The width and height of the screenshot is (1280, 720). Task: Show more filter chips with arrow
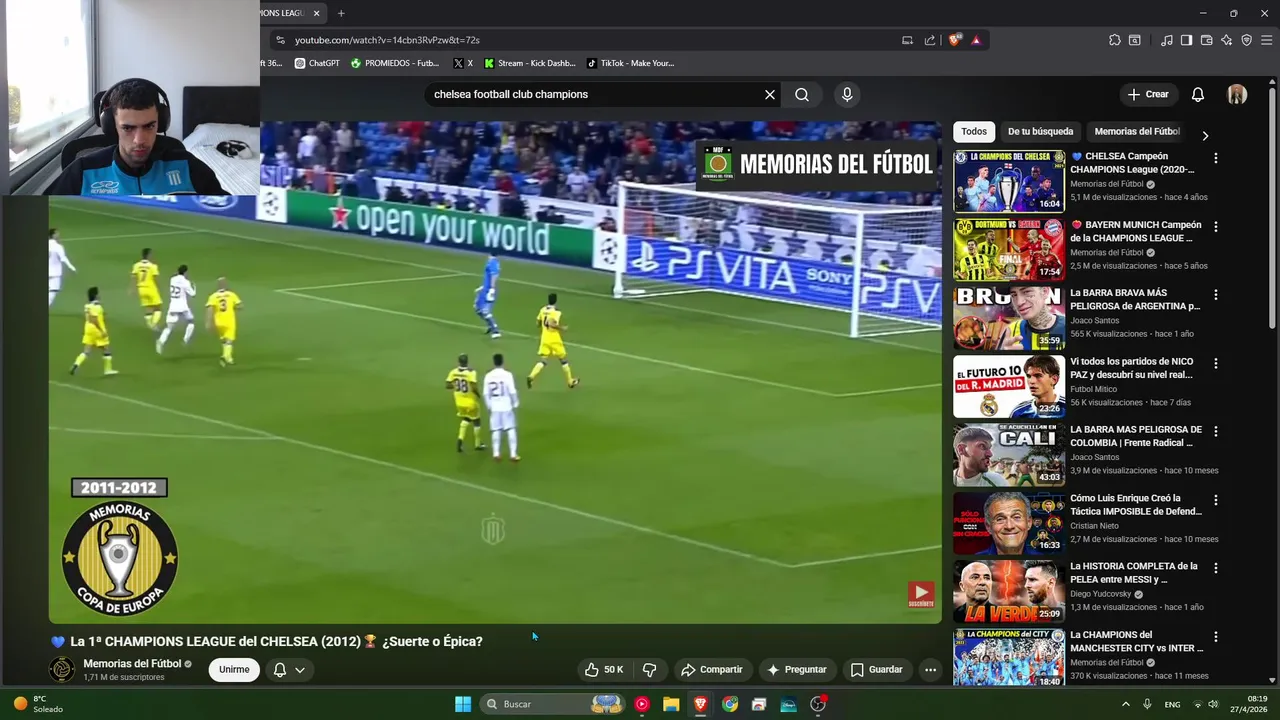pyautogui.click(x=1205, y=135)
